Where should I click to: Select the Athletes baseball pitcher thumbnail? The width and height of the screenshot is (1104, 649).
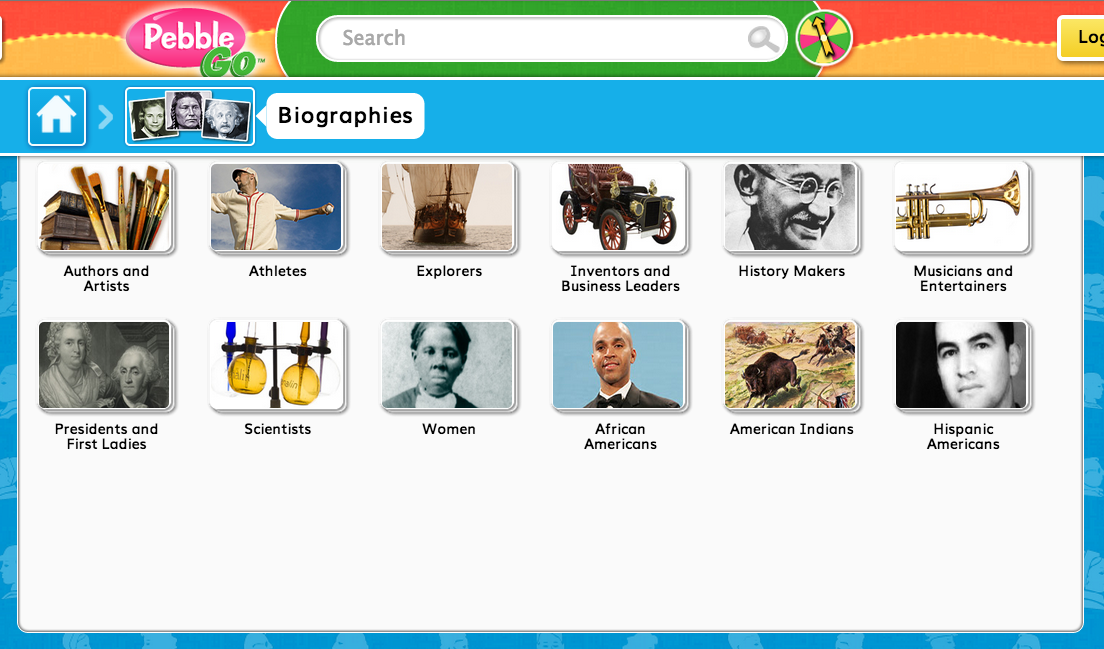click(277, 207)
